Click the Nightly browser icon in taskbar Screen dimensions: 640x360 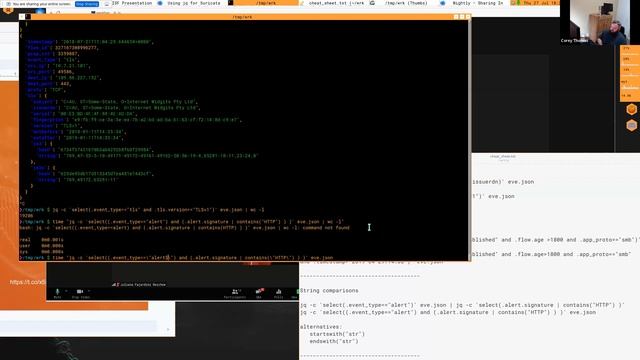pos(443,3)
